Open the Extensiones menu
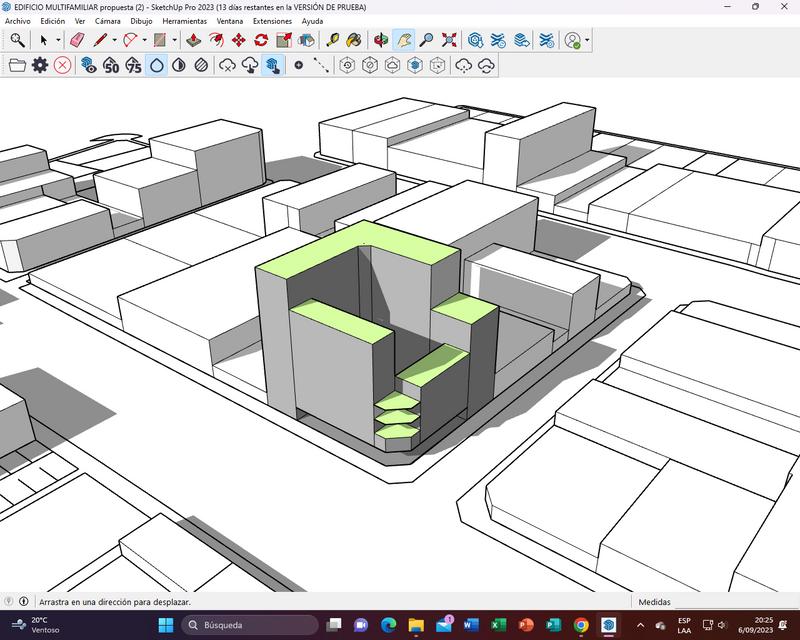Viewport: 800px width, 640px height. click(272, 20)
